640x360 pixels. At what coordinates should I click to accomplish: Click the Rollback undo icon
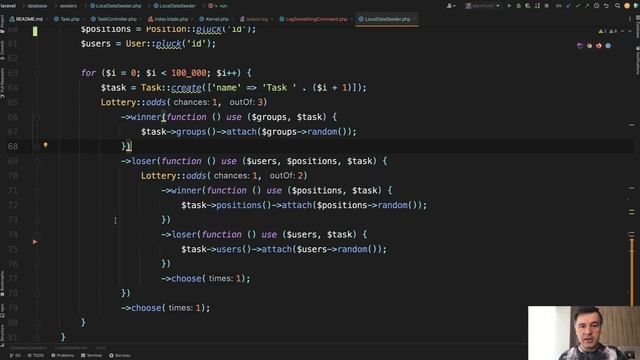click(606, 6)
